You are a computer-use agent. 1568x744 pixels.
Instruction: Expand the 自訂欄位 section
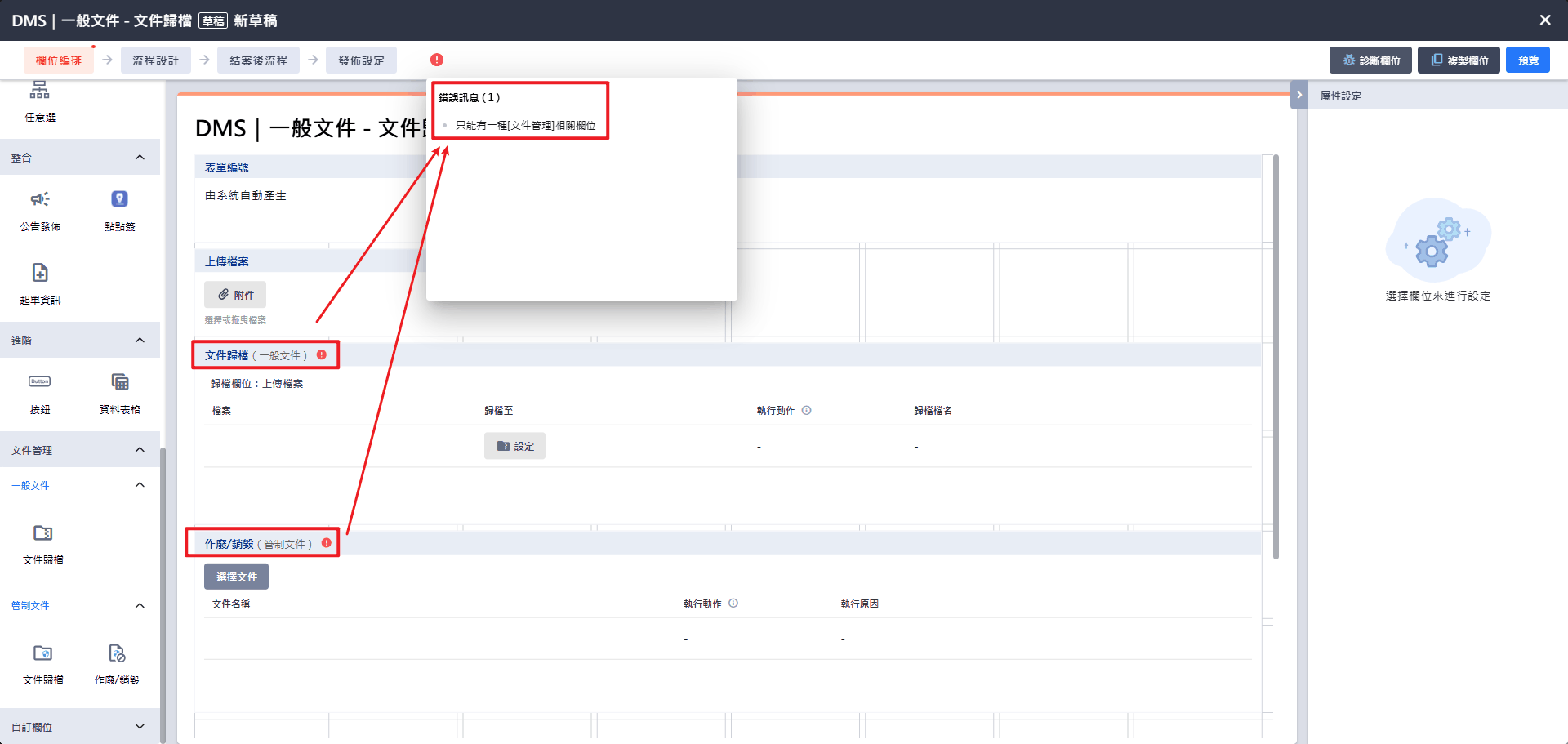140,726
